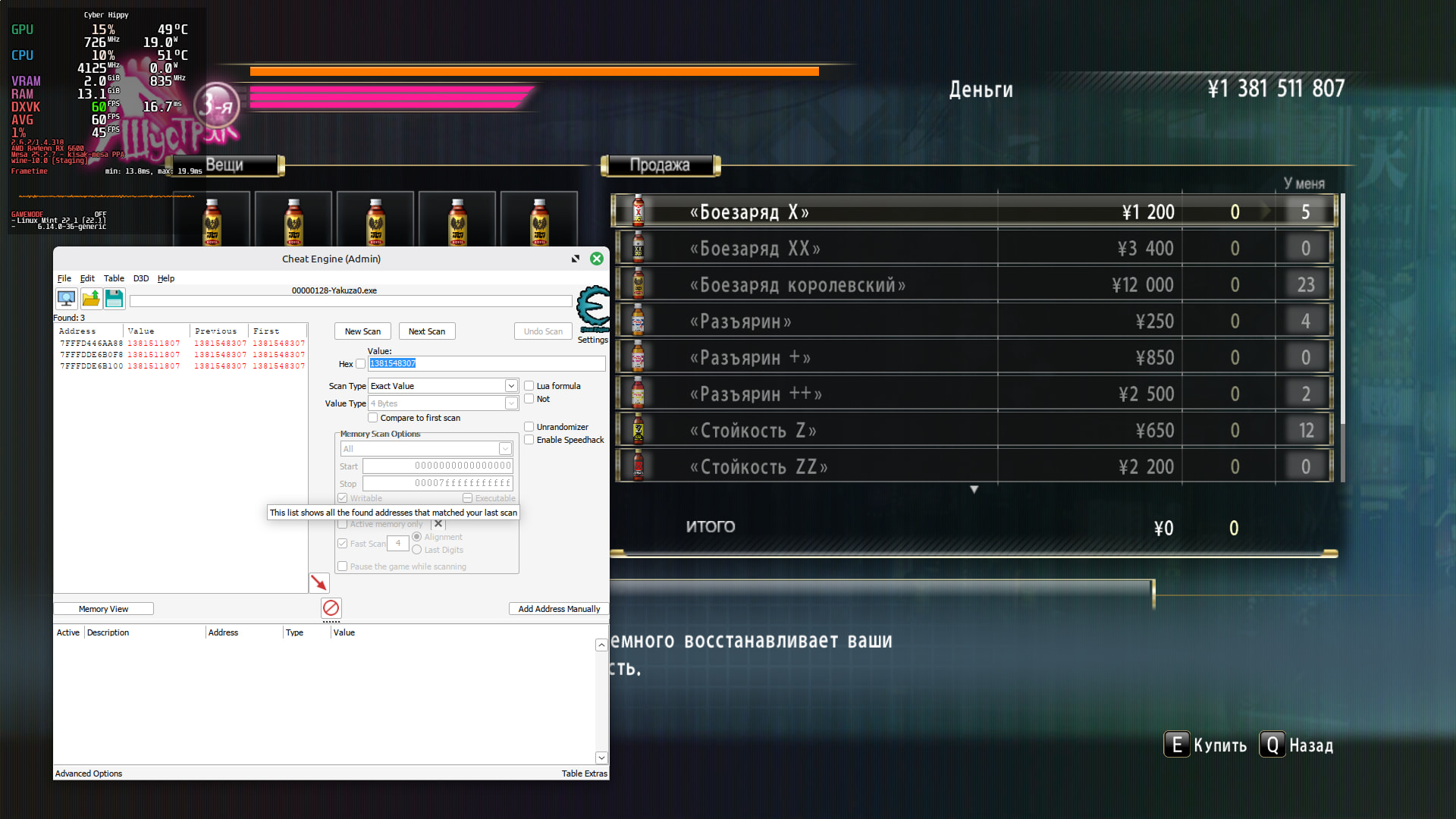Open the Table menu
Image resolution: width=1456 pixels, height=819 pixels.
114,278
